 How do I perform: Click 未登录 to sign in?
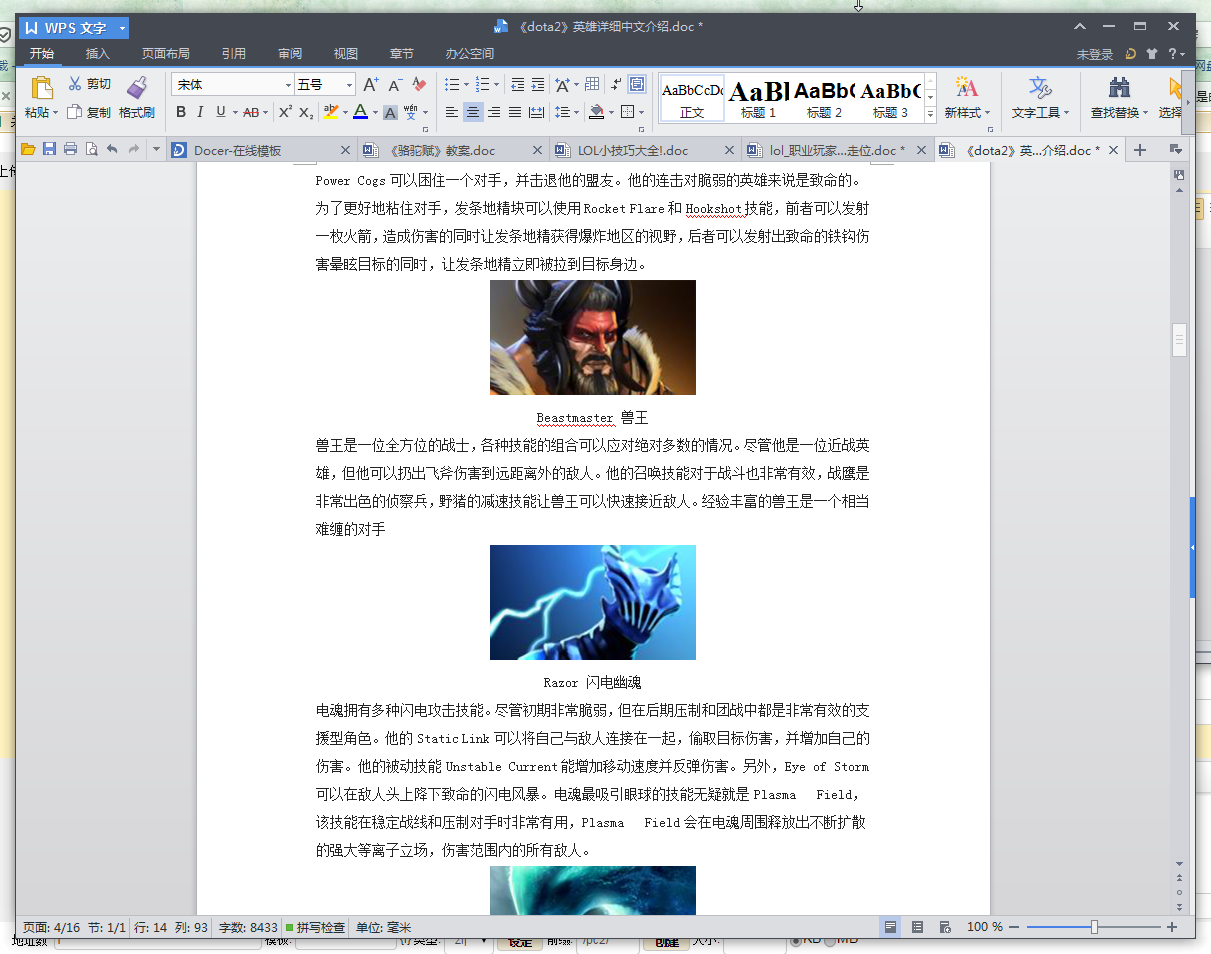[1095, 54]
